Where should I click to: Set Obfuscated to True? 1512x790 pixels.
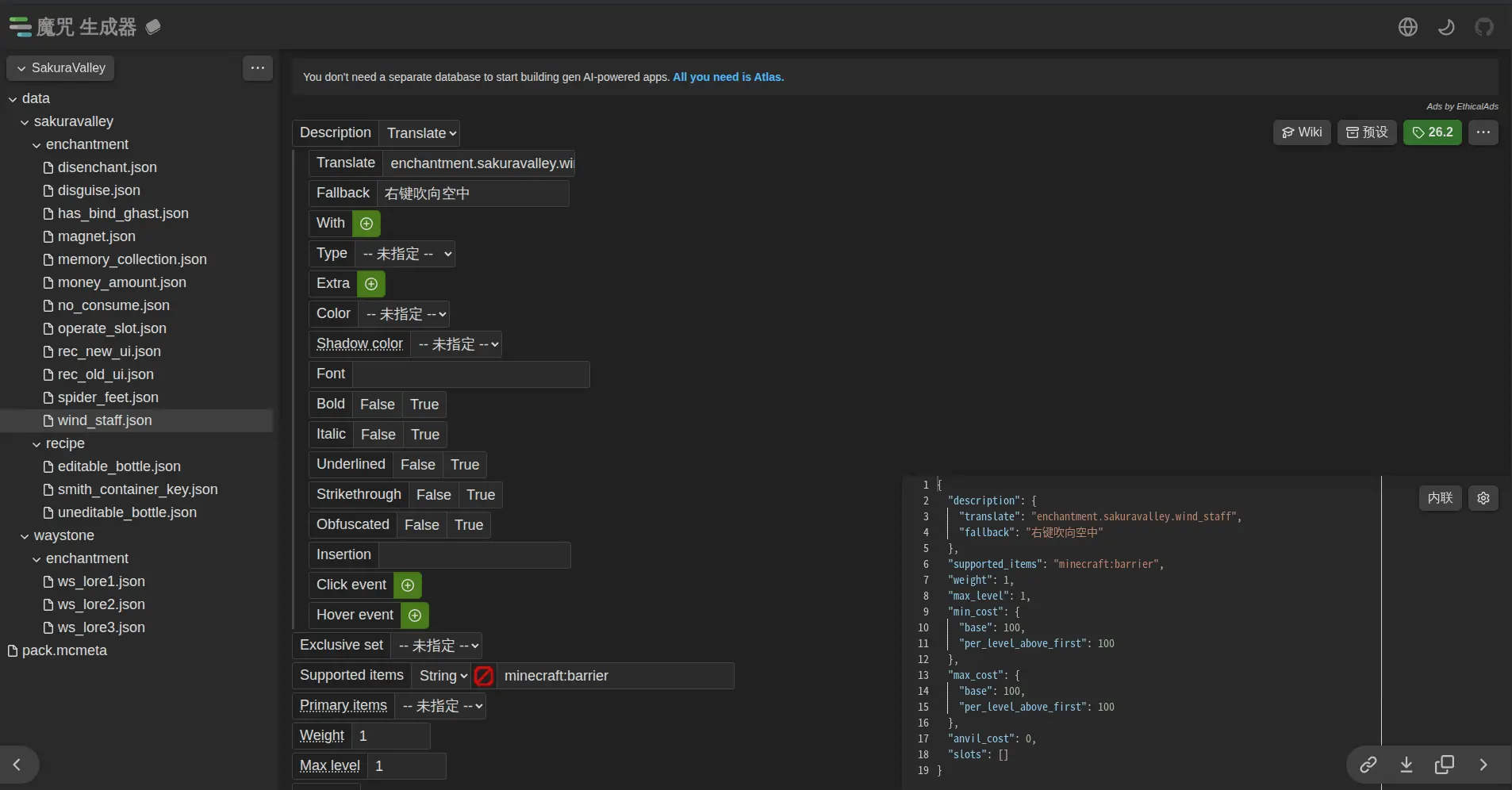tap(469, 525)
